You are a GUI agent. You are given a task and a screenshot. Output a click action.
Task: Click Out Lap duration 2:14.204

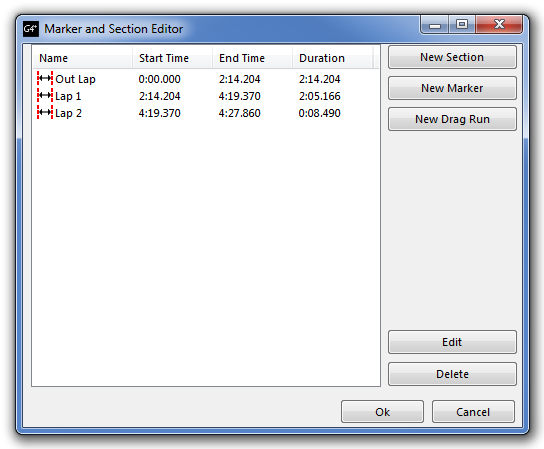[320, 79]
